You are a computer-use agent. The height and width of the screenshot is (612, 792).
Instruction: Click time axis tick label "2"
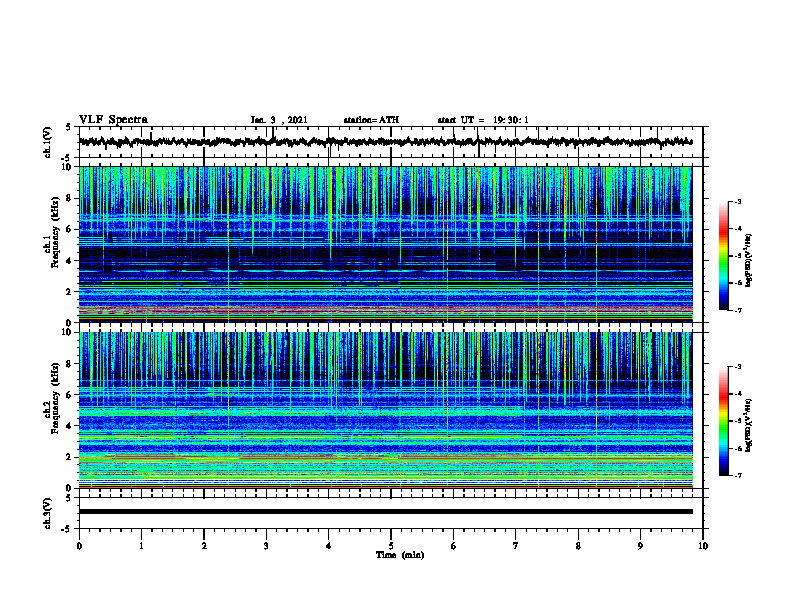coord(204,546)
